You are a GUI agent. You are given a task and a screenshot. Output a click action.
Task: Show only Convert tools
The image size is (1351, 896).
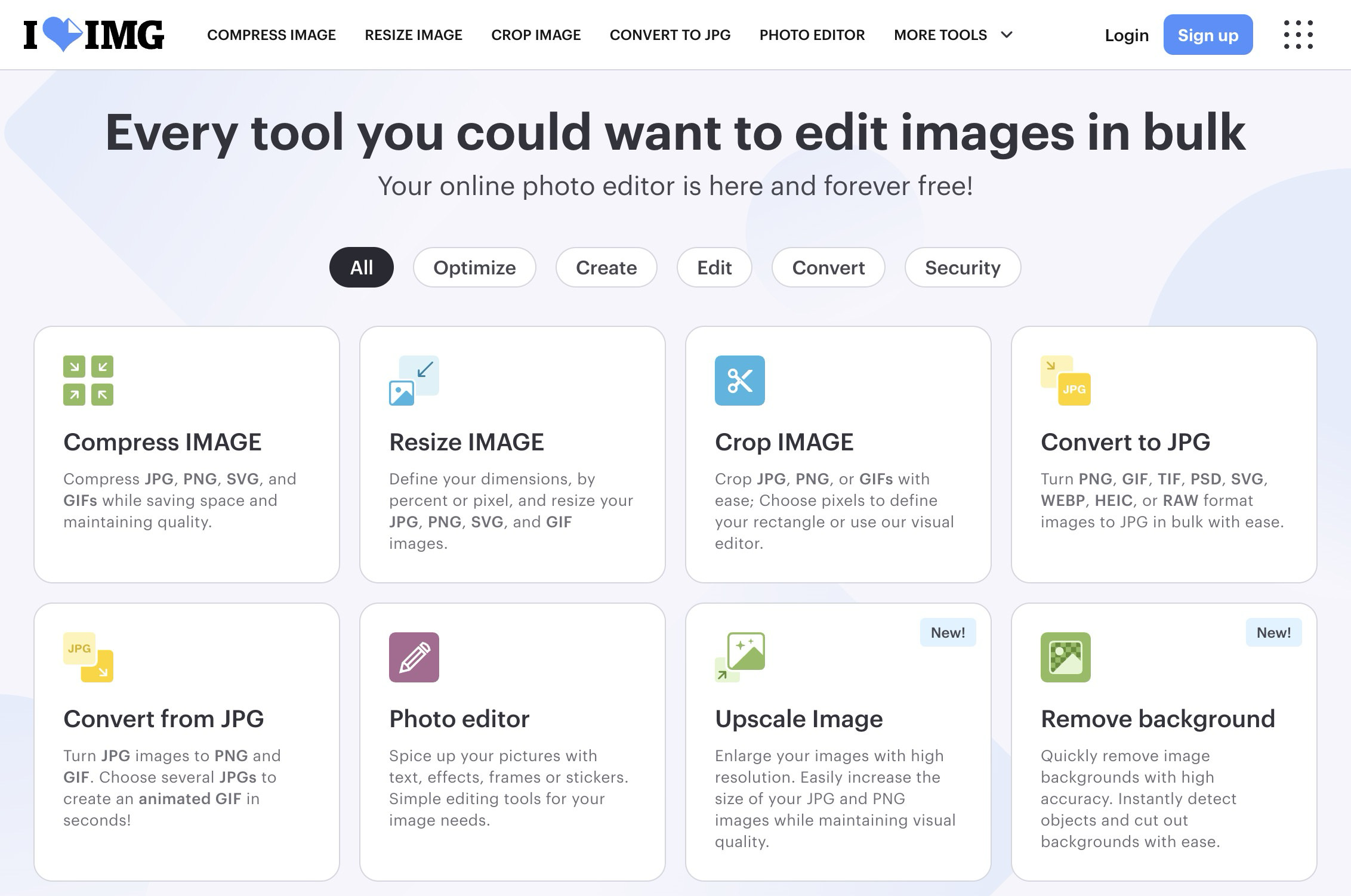(828, 267)
